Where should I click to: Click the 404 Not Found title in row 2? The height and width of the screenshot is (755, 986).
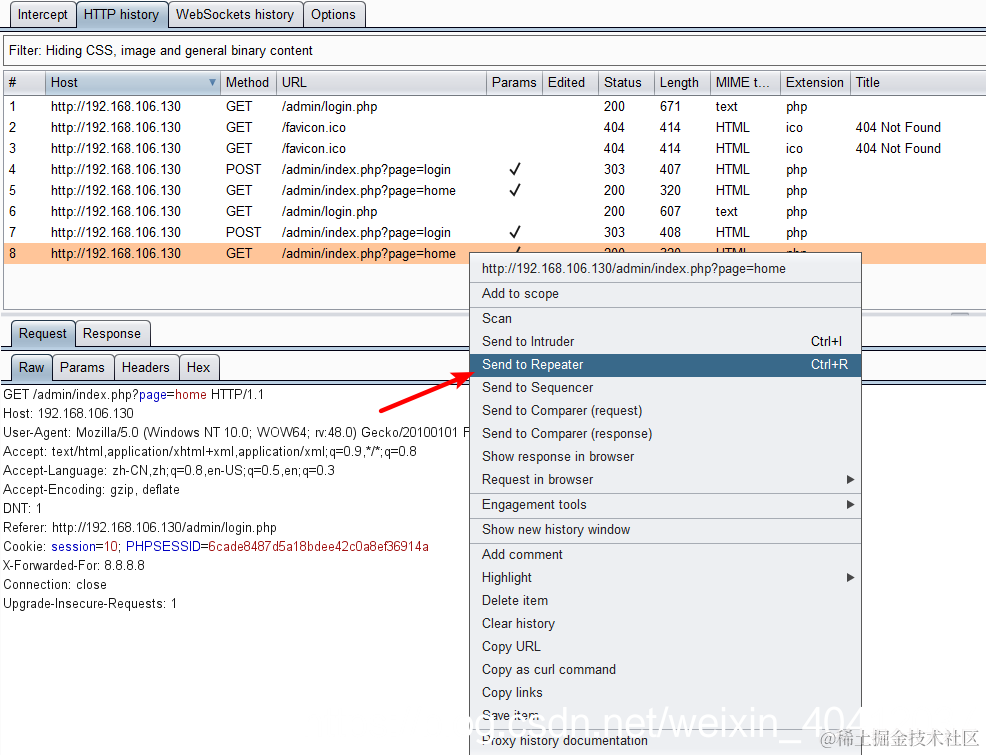898,128
